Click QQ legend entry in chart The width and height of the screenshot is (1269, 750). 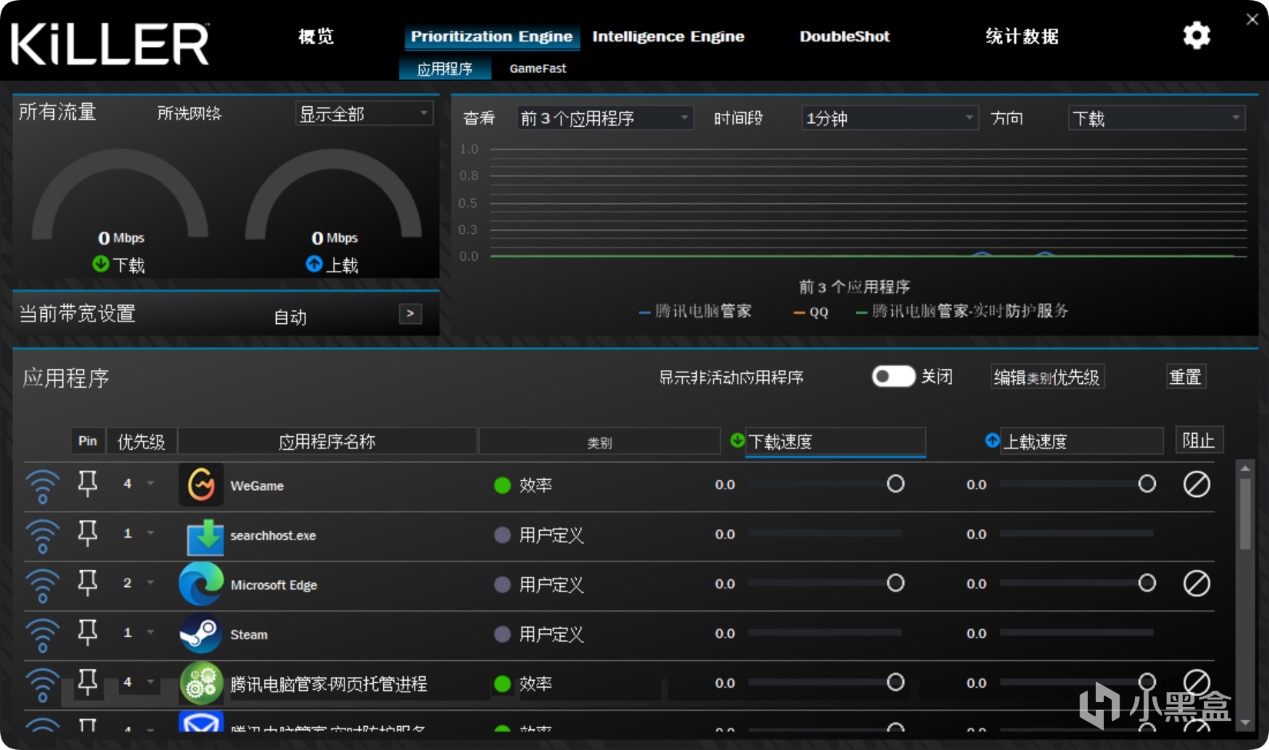(811, 312)
